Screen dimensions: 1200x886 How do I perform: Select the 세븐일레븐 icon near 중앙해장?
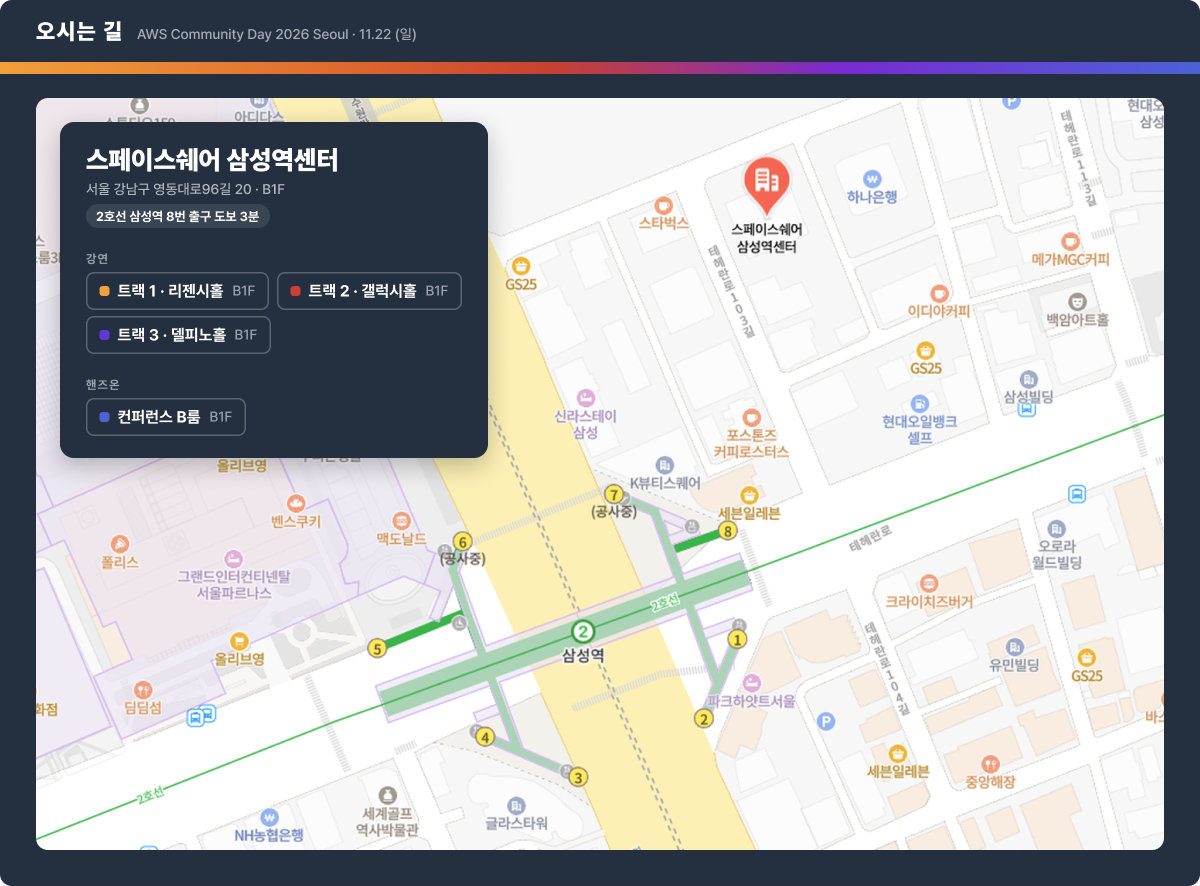point(898,753)
